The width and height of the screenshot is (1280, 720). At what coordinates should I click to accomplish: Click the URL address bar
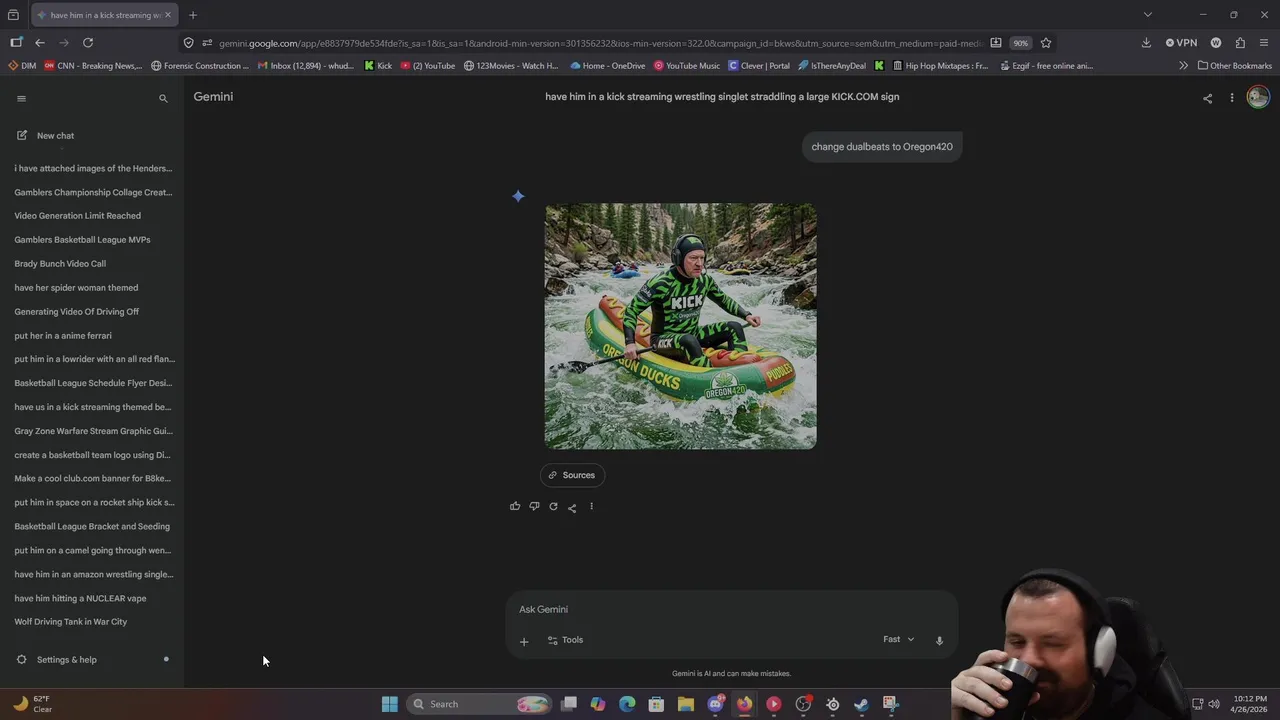(600, 43)
